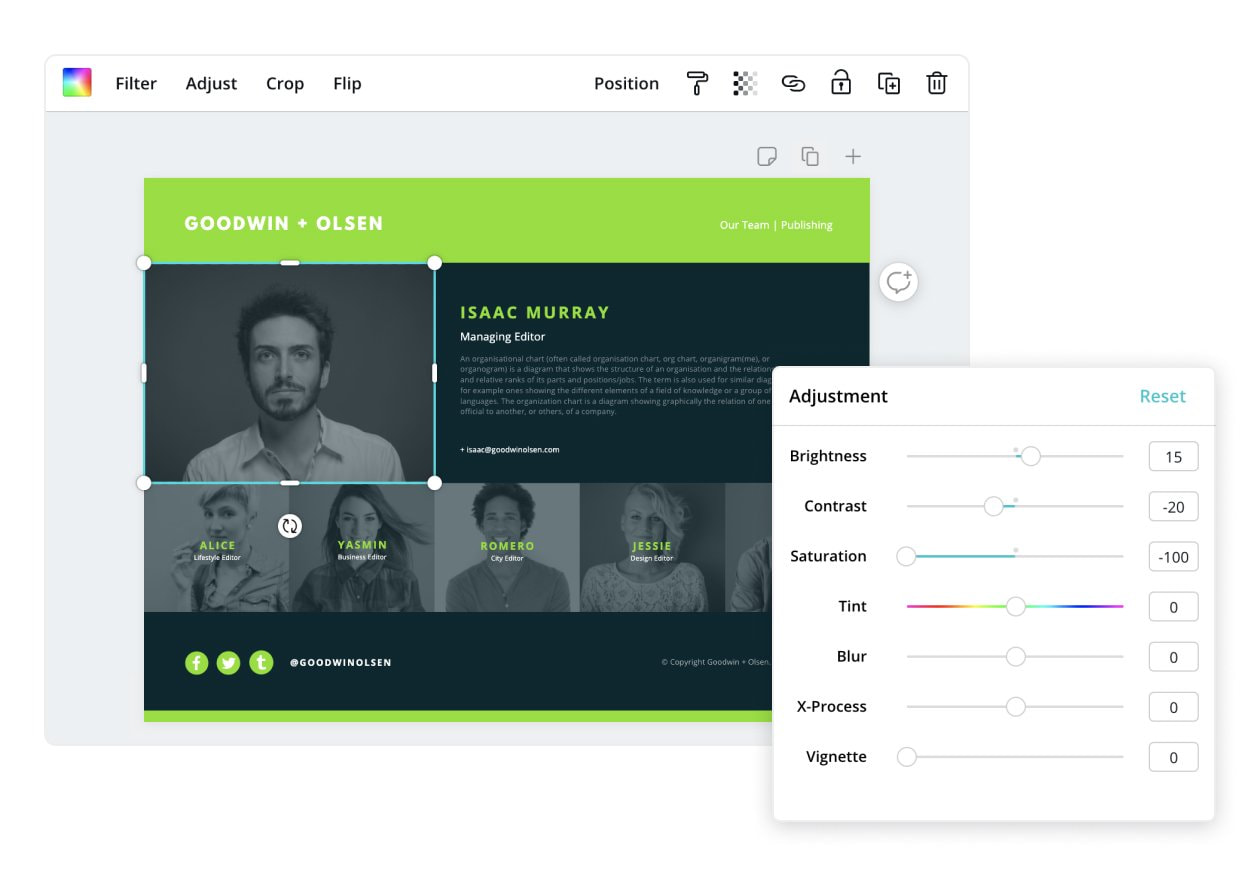Select the Paint roller copy-style tool
Viewport: 1260px width, 878px height.
click(697, 84)
